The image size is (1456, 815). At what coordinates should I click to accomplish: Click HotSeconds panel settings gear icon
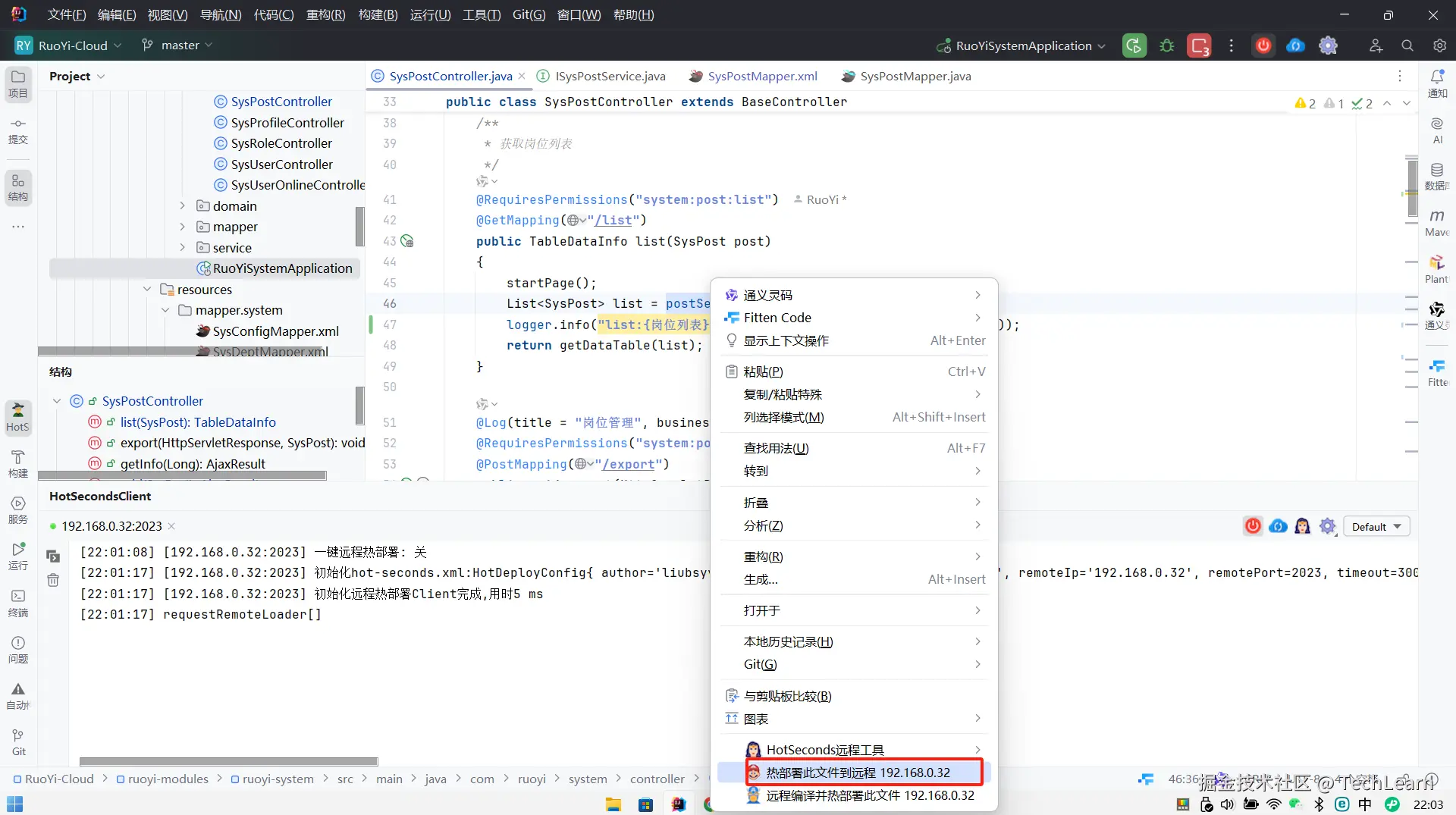pos(1327,526)
